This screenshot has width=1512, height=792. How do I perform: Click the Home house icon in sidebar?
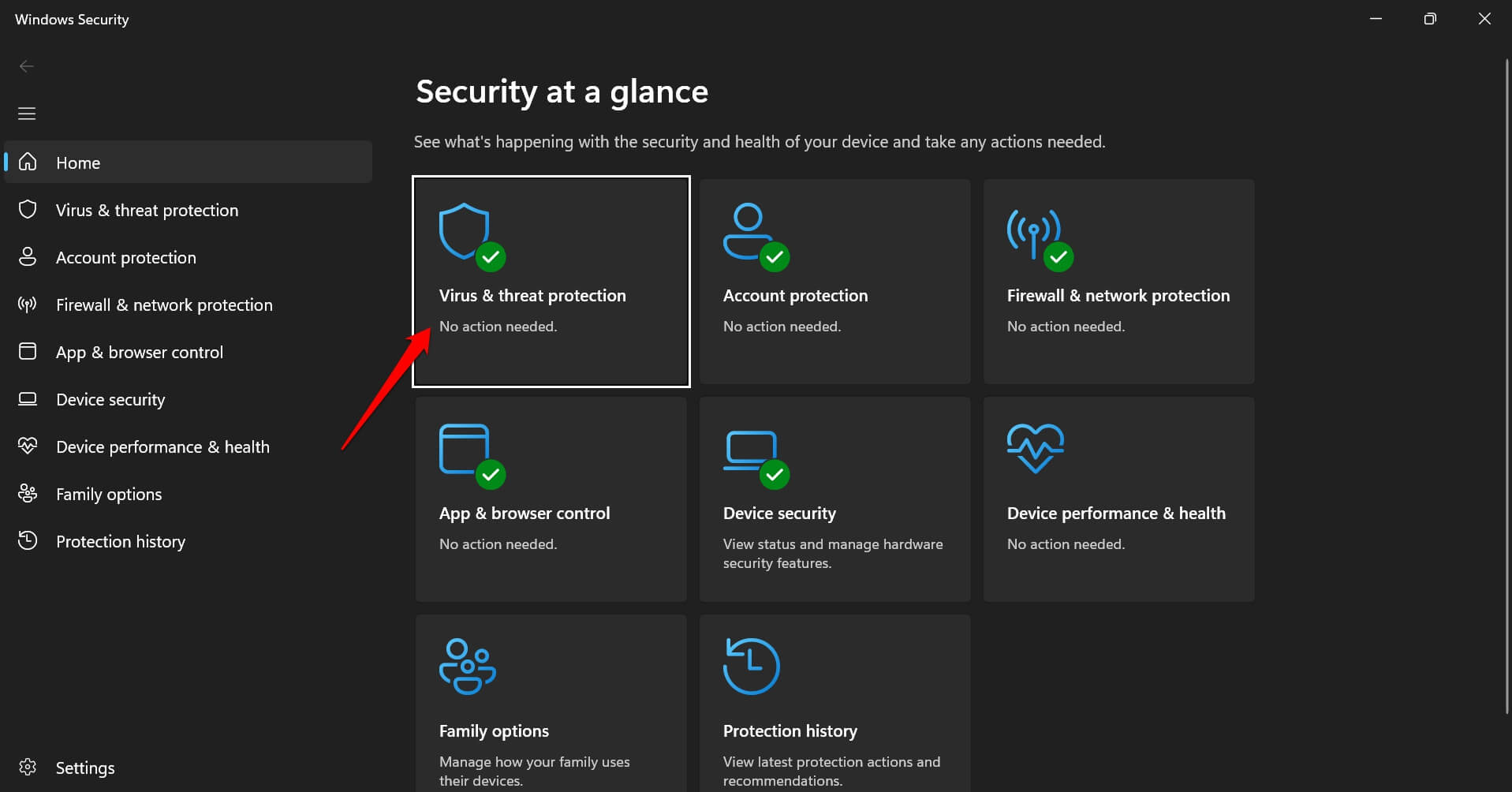pyautogui.click(x=28, y=162)
